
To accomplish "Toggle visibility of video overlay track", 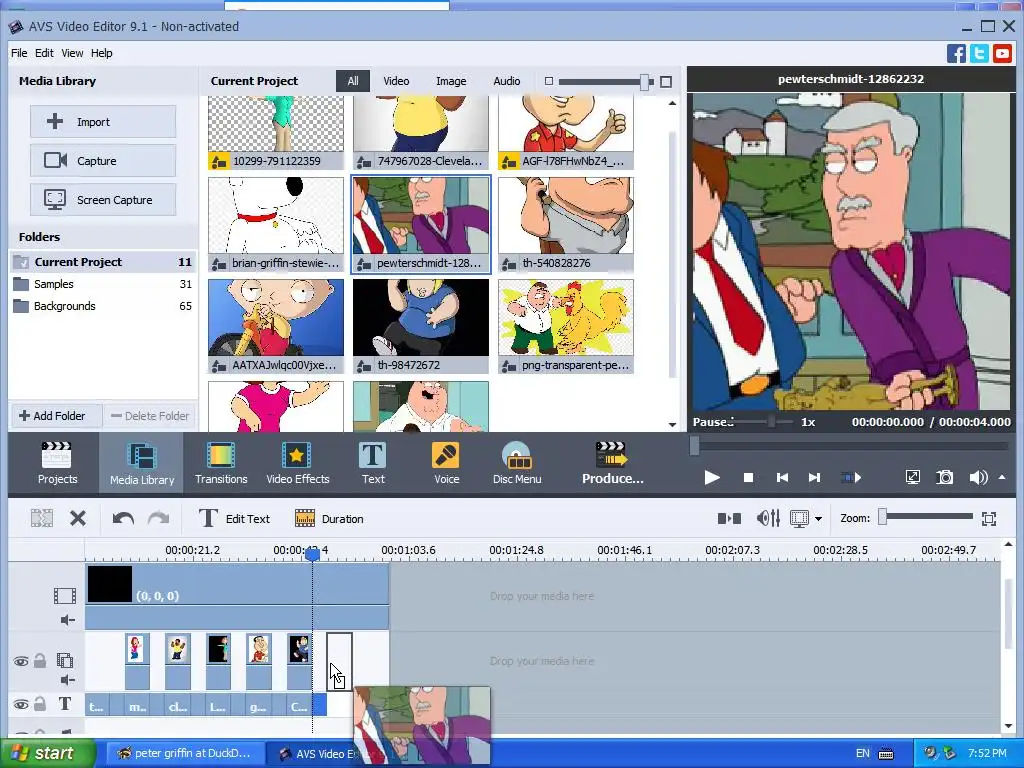I will pos(21,661).
